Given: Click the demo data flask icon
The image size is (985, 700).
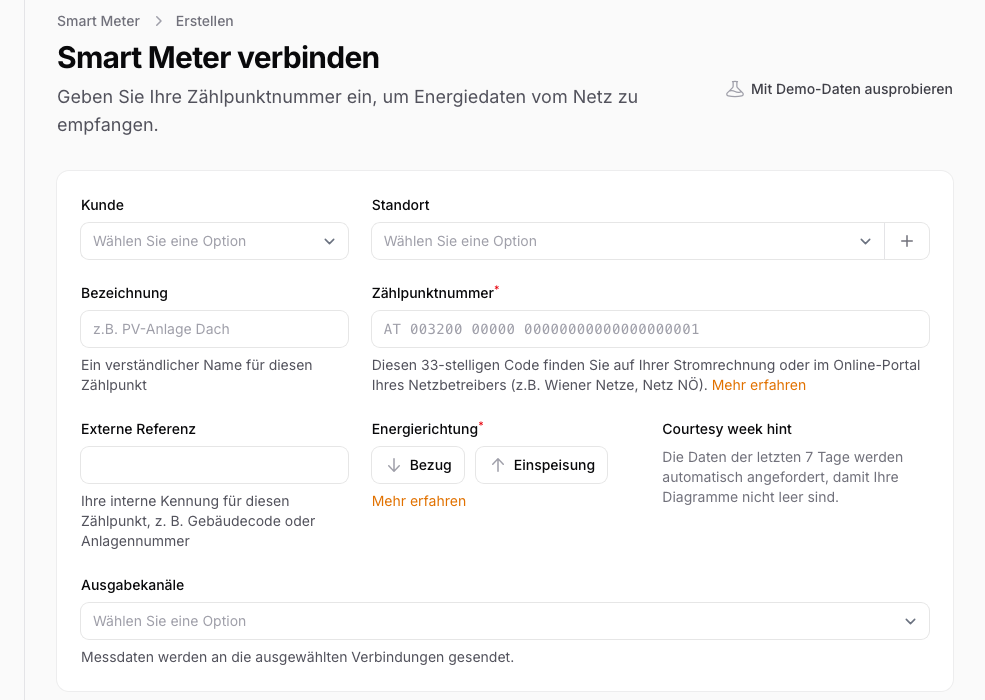Looking at the screenshot, I should [x=735, y=88].
